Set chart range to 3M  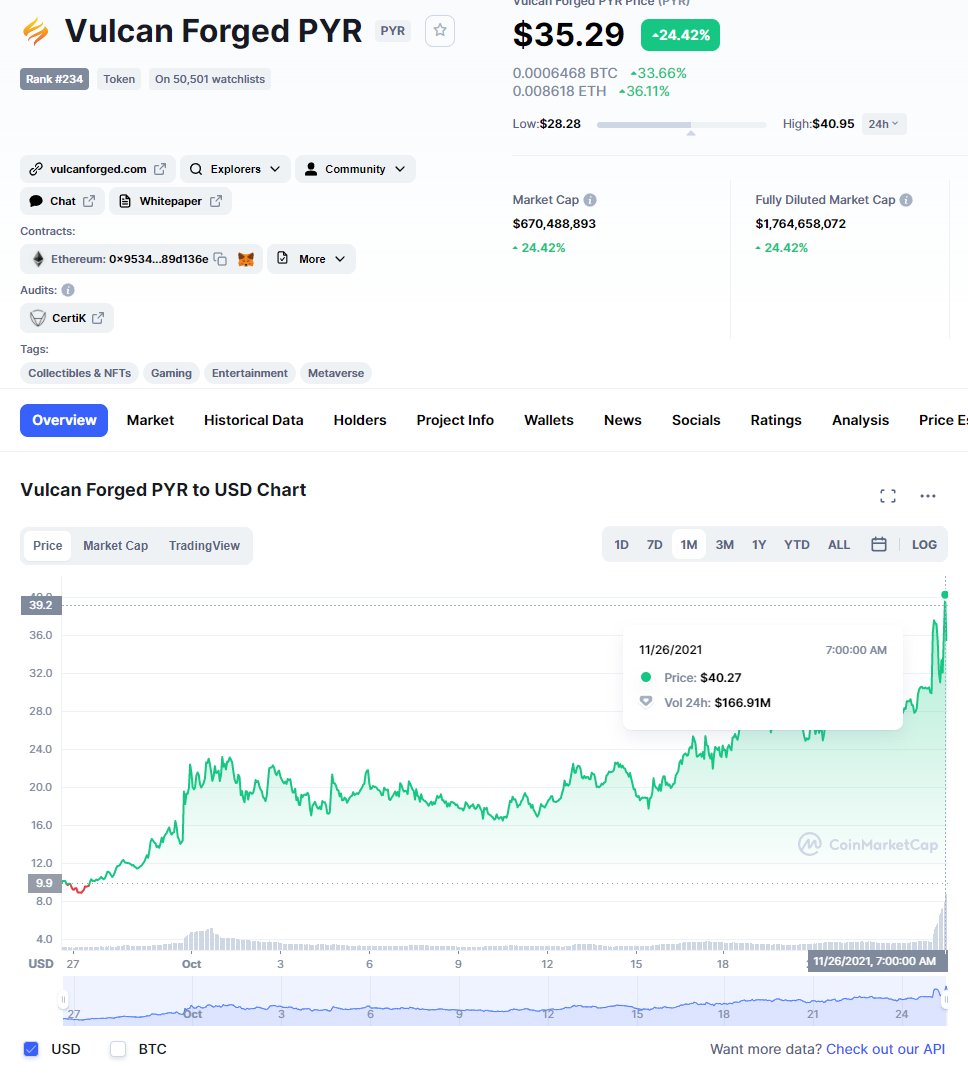click(x=725, y=545)
